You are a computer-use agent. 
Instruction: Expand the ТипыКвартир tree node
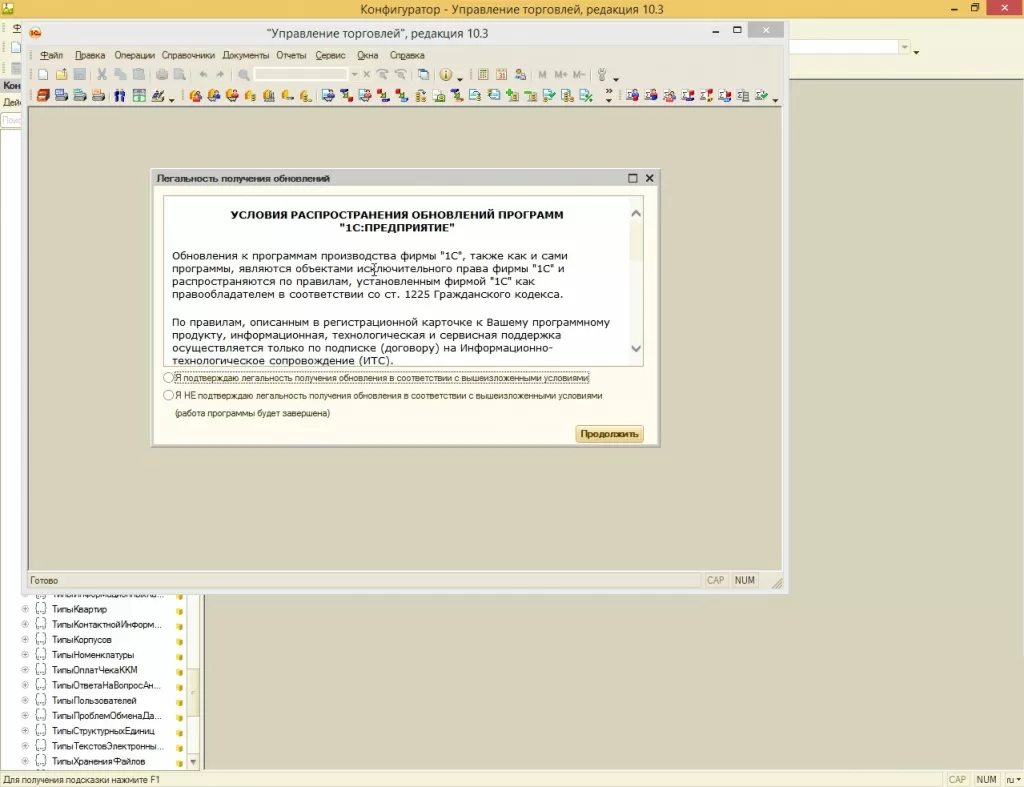click(25, 609)
